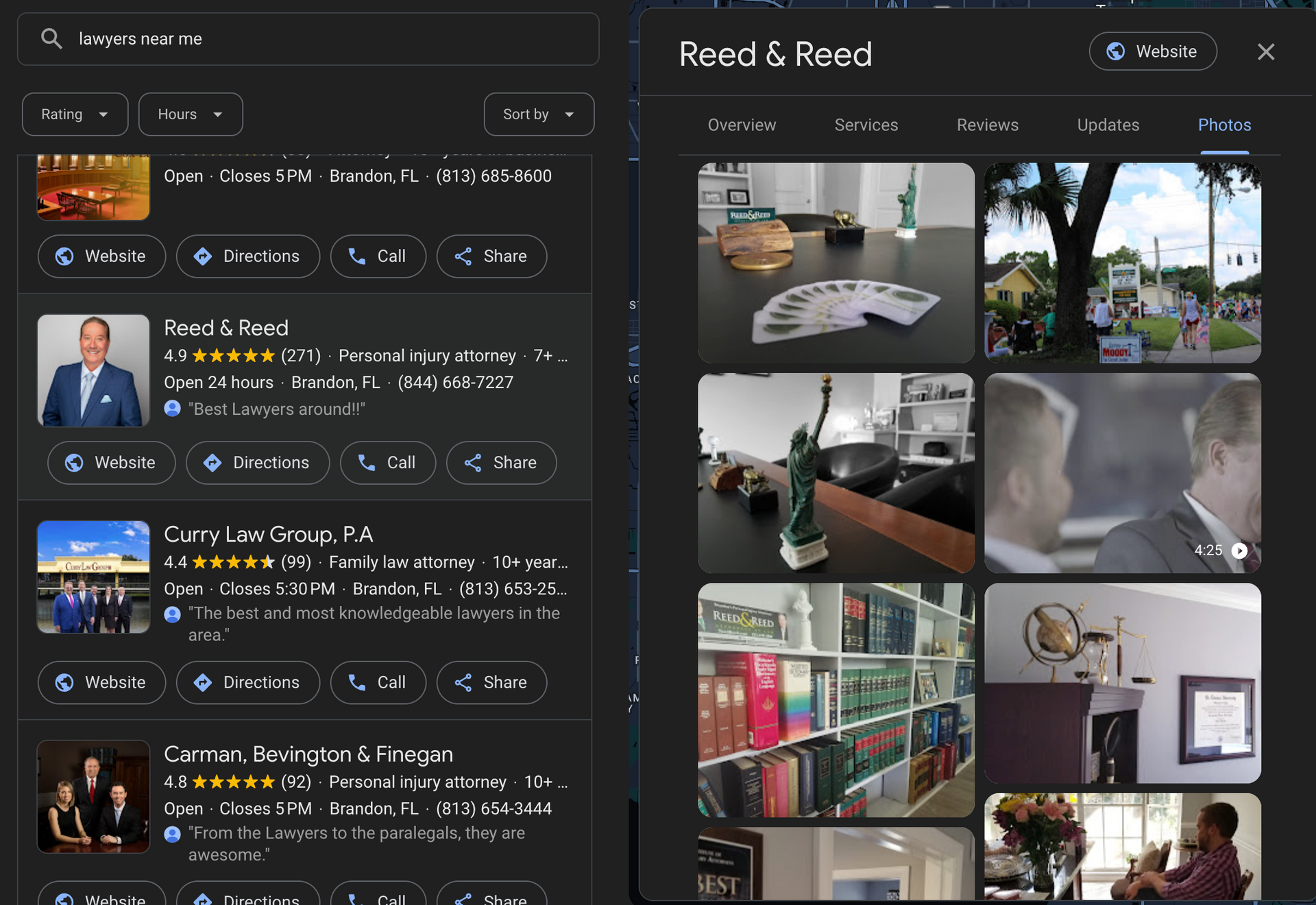The image size is (1316, 905).
Task: Click the 'Best Lawyers around!!' review snippet
Action: tap(277, 409)
